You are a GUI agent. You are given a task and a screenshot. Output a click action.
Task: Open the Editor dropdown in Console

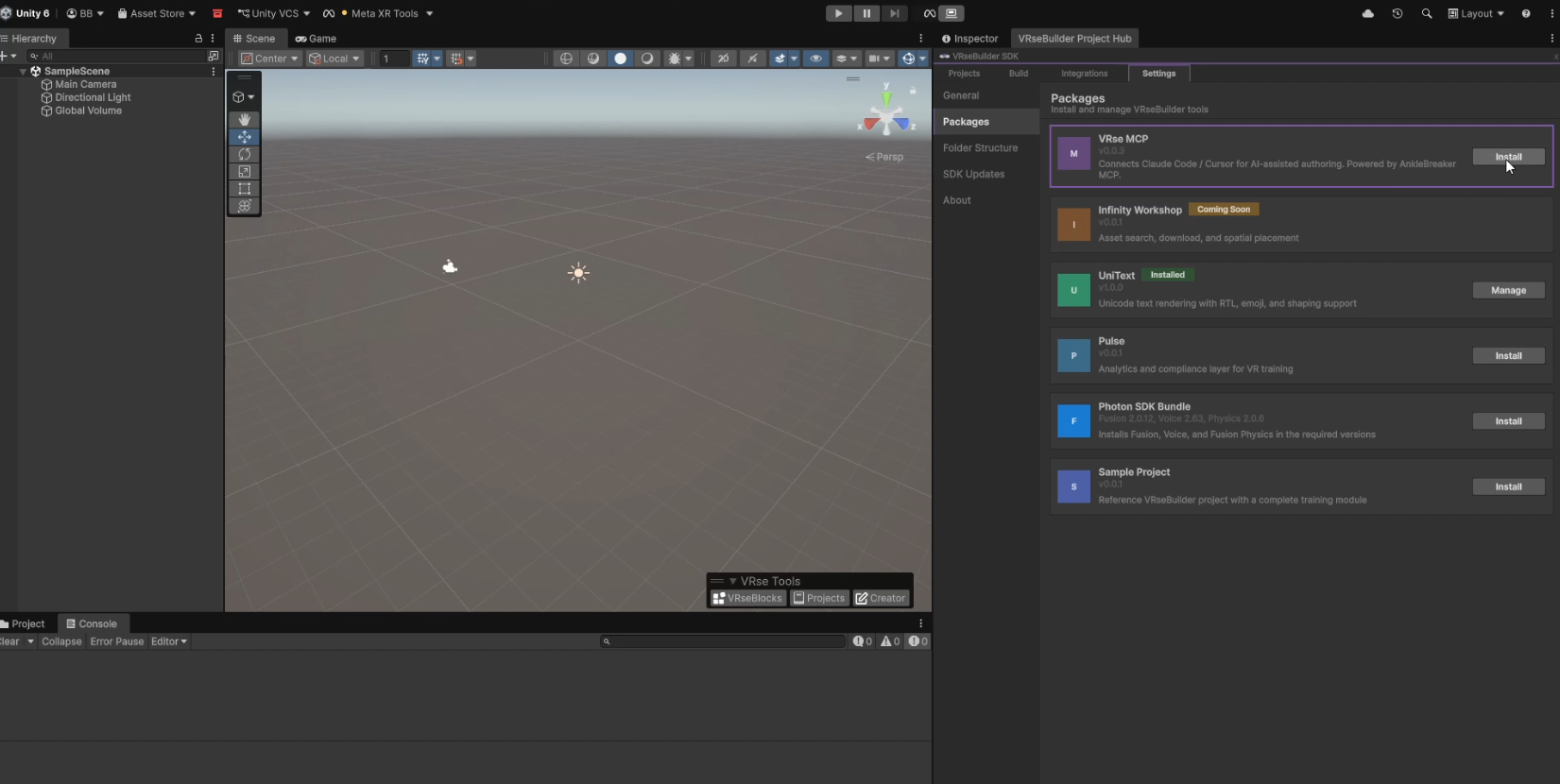point(169,641)
